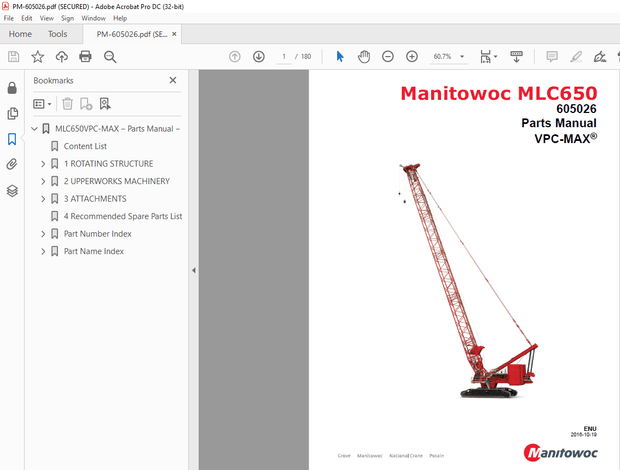Expand the Part Name Index bookmark

point(43,251)
